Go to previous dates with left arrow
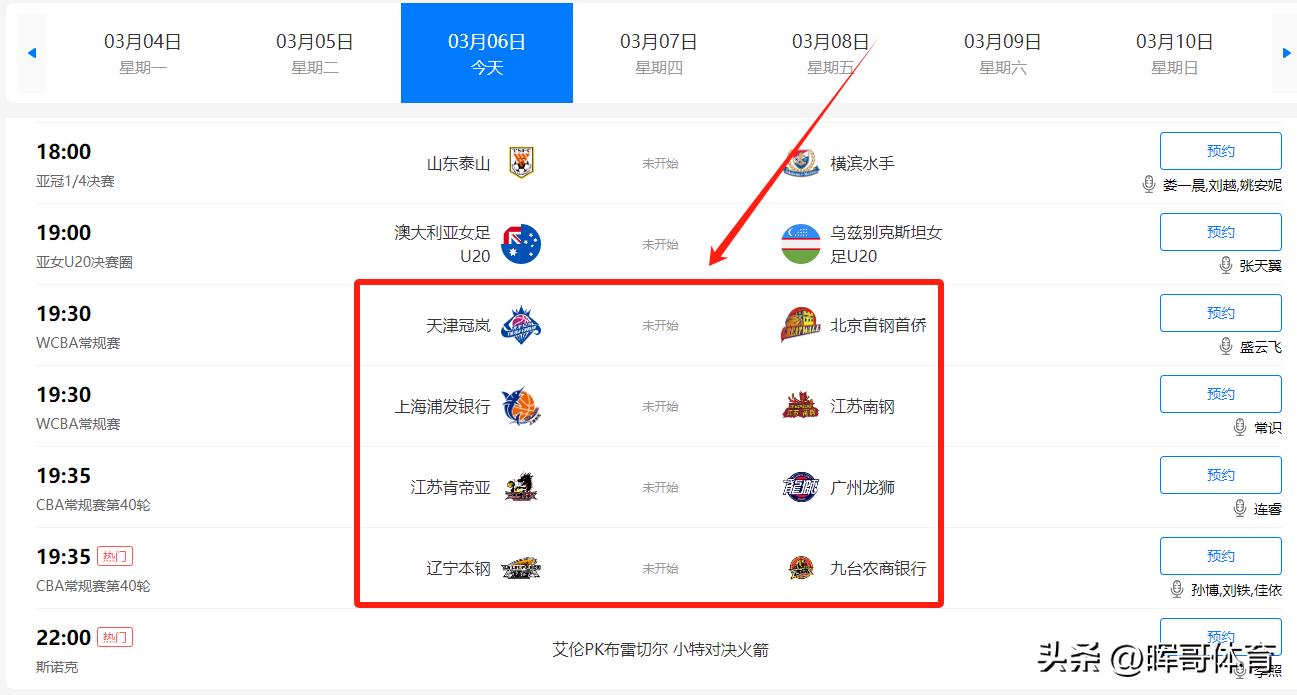This screenshot has height=695, width=1297. click(x=32, y=53)
